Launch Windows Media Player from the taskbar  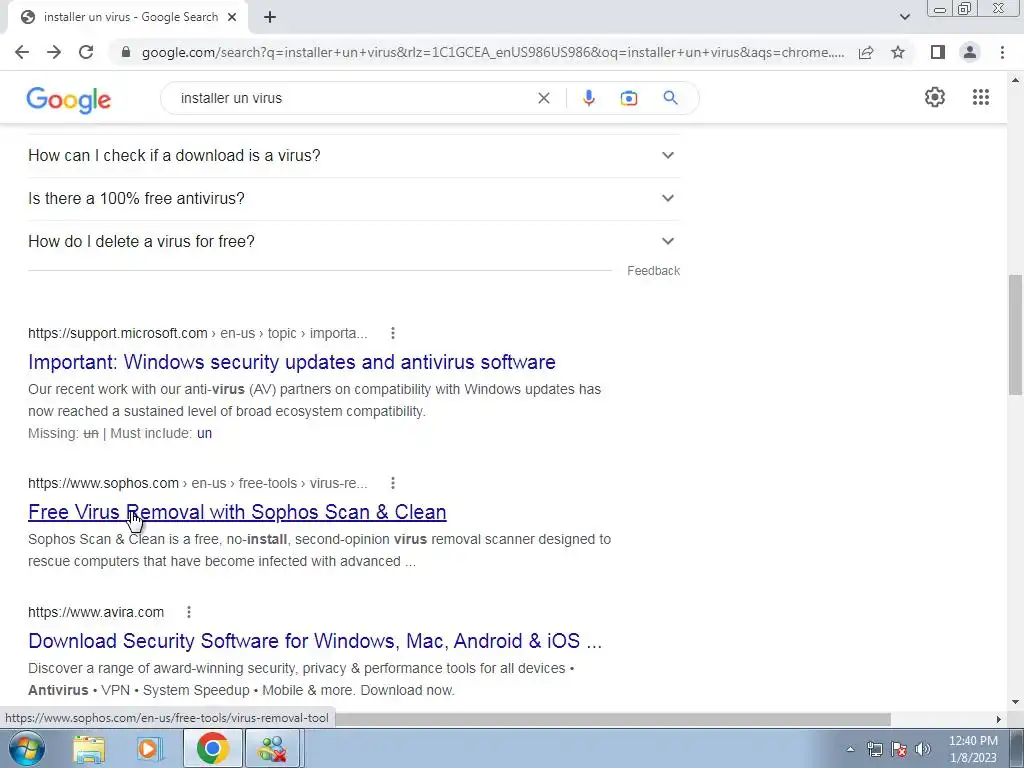tap(150, 748)
